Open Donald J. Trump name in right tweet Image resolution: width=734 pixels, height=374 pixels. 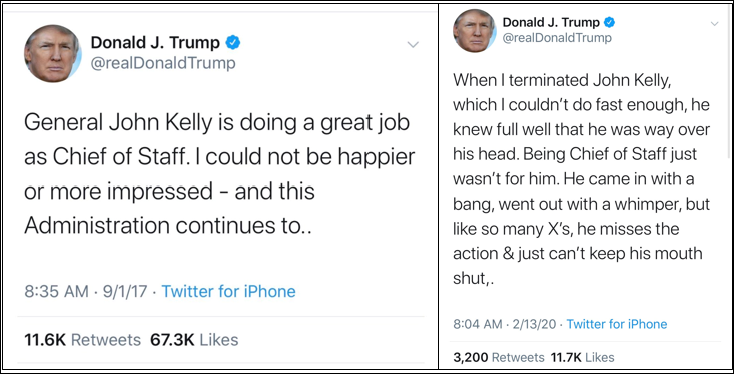(x=551, y=22)
